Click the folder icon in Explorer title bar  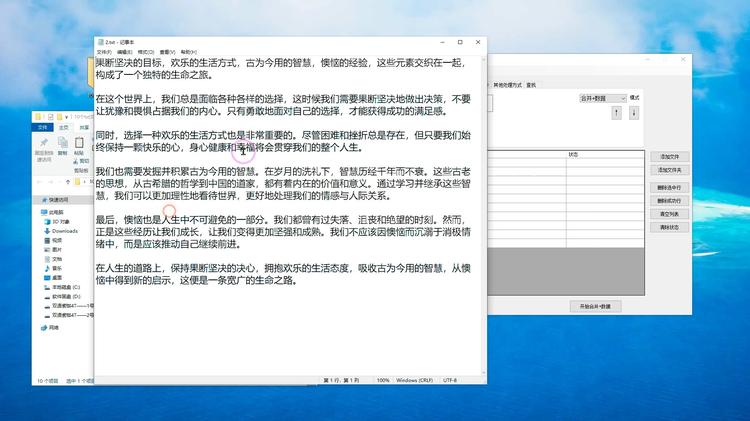click(38, 117)
